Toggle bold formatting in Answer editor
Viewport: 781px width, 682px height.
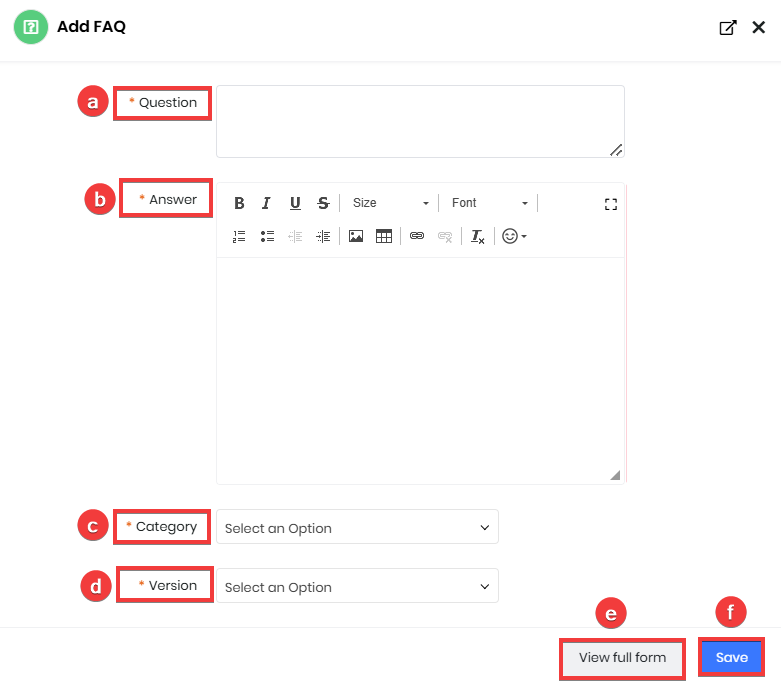point(239,203)
